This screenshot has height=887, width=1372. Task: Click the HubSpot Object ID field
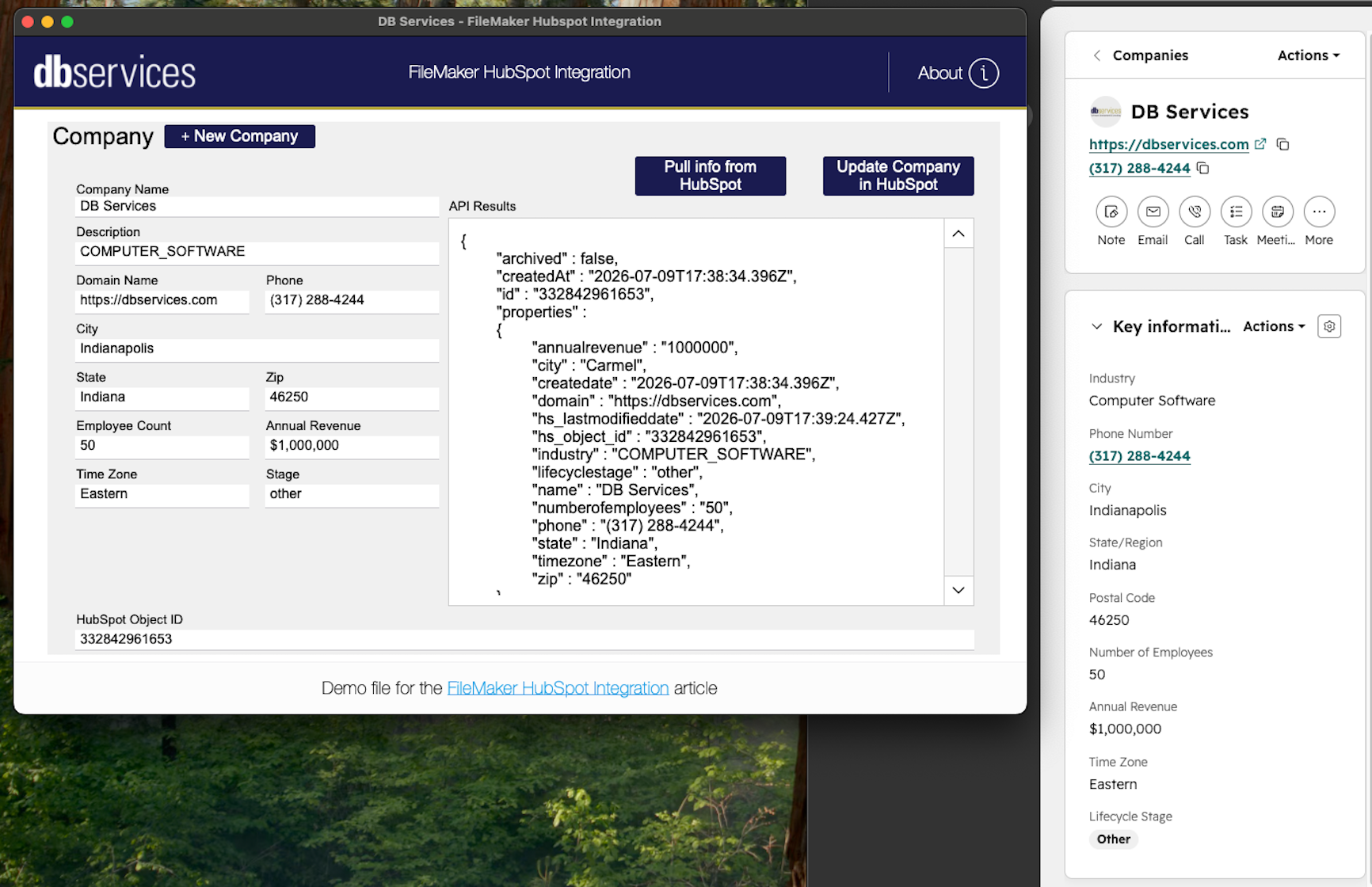coord(524,639)
